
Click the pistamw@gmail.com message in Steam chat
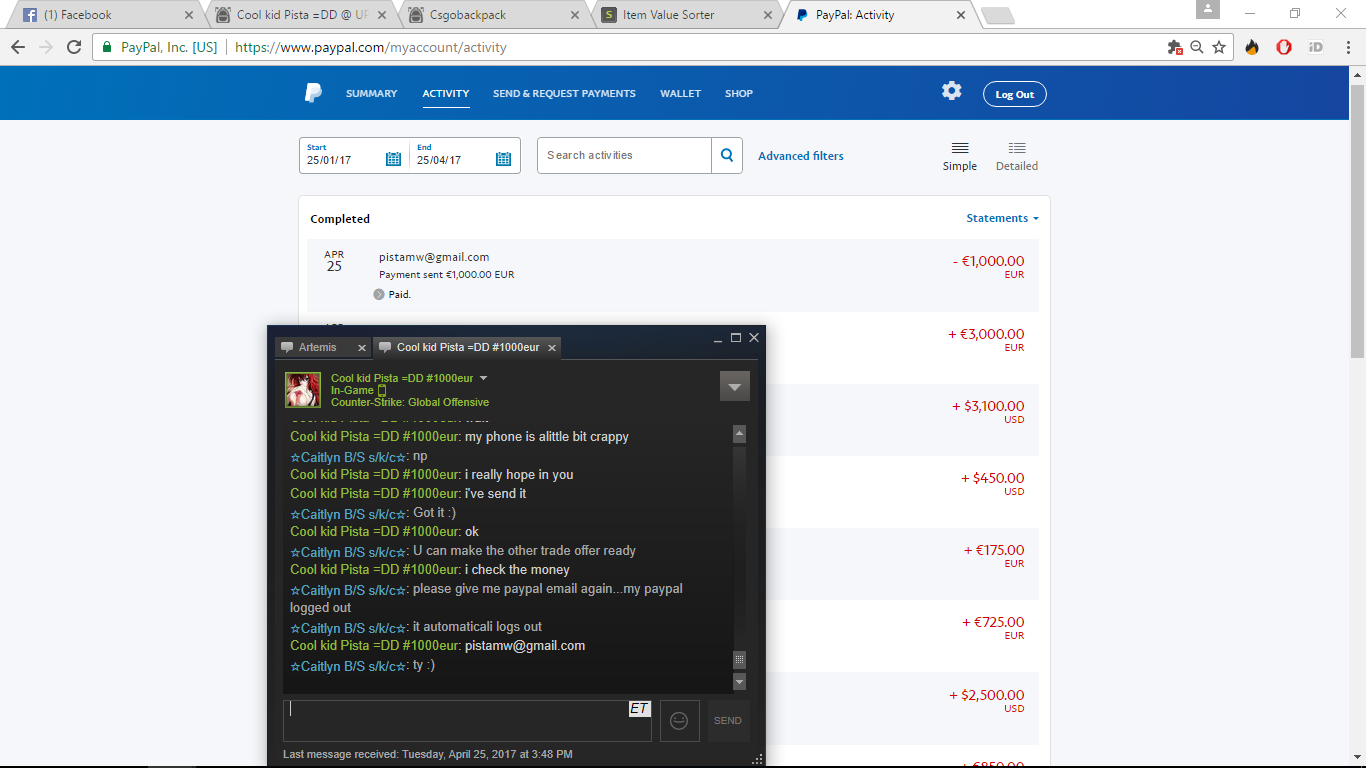pos(525,646)
